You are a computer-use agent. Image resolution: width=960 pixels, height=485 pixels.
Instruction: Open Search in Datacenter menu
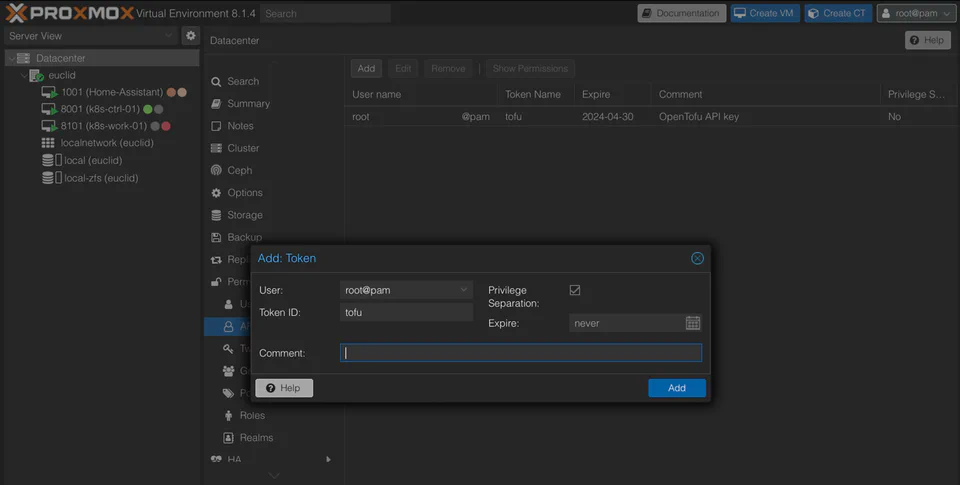tap(242, 81)
